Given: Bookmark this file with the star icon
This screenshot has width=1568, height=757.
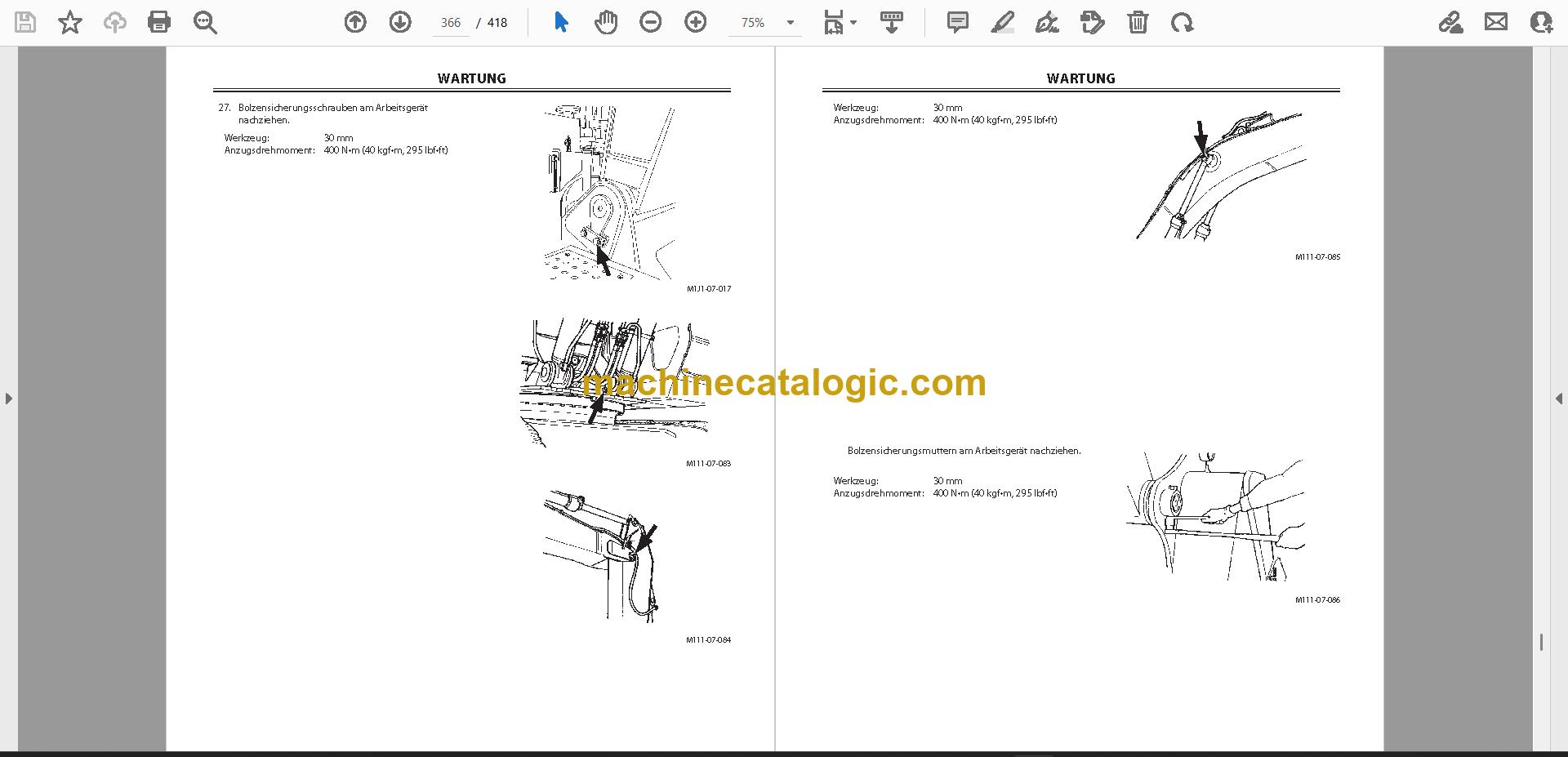Looking at the screenshot, I should (x=70, y=22).
